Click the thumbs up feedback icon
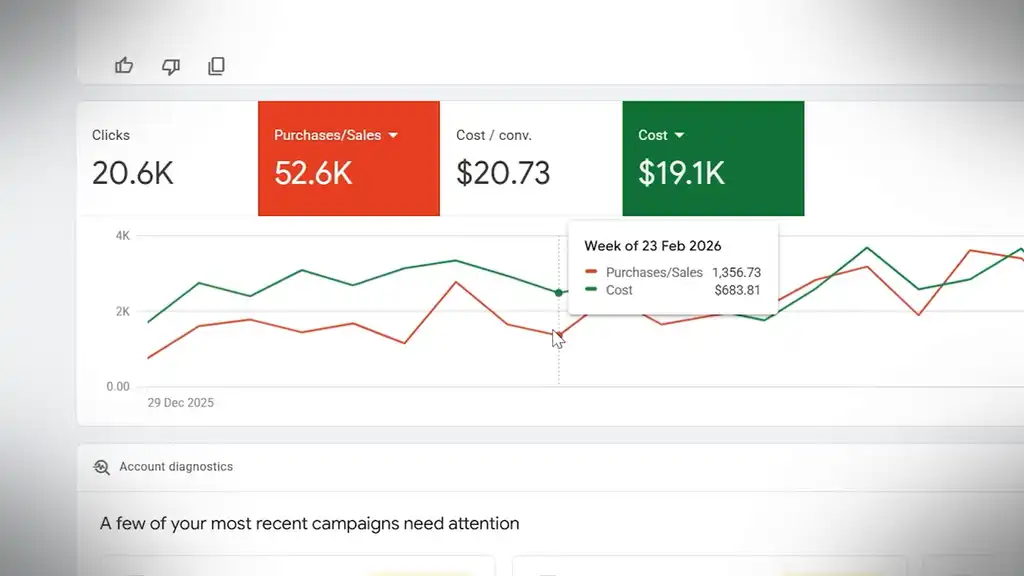1024x576 pixels. [124, 65]
